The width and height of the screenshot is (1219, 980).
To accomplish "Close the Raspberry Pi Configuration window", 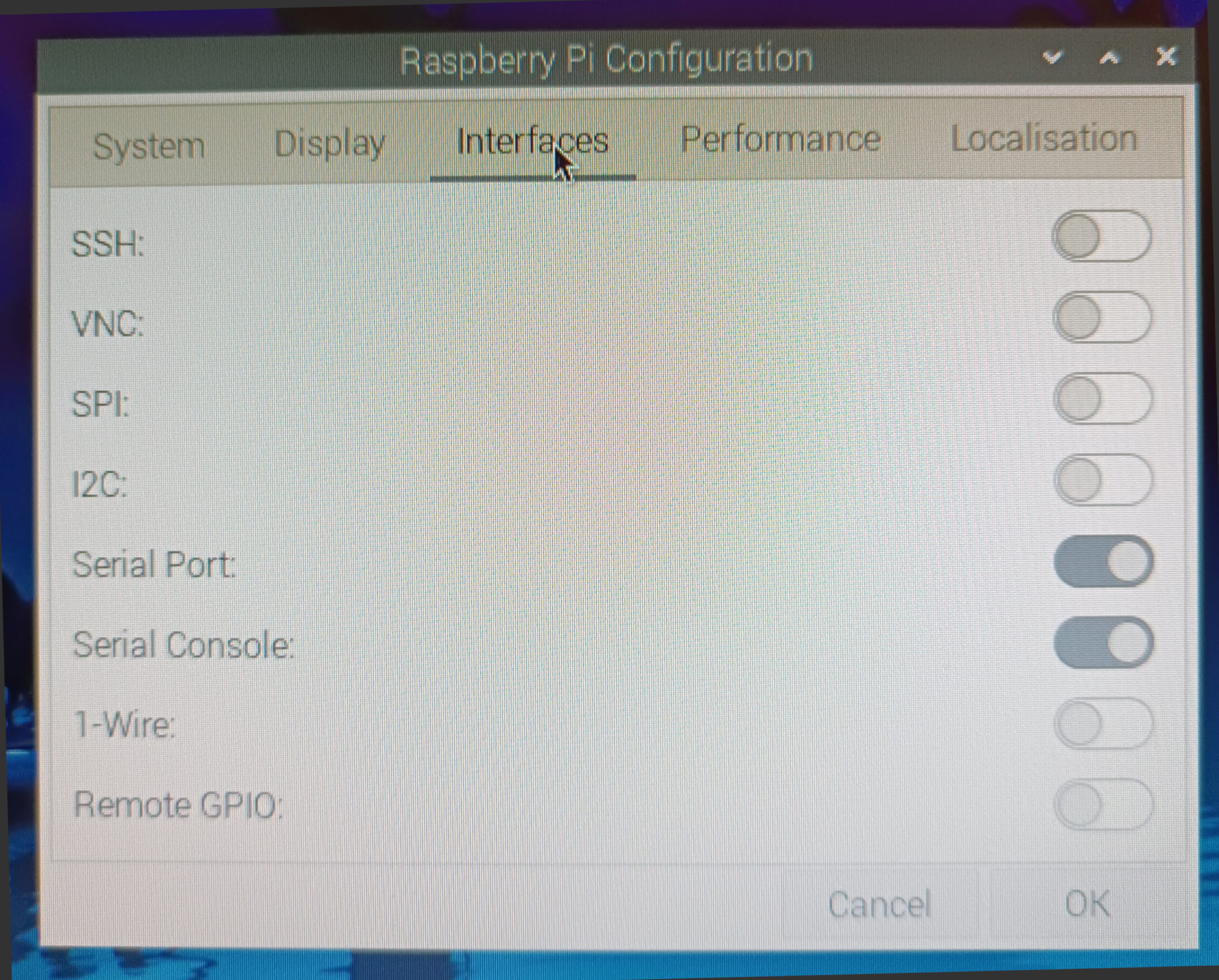I will tap(1166, 56).
